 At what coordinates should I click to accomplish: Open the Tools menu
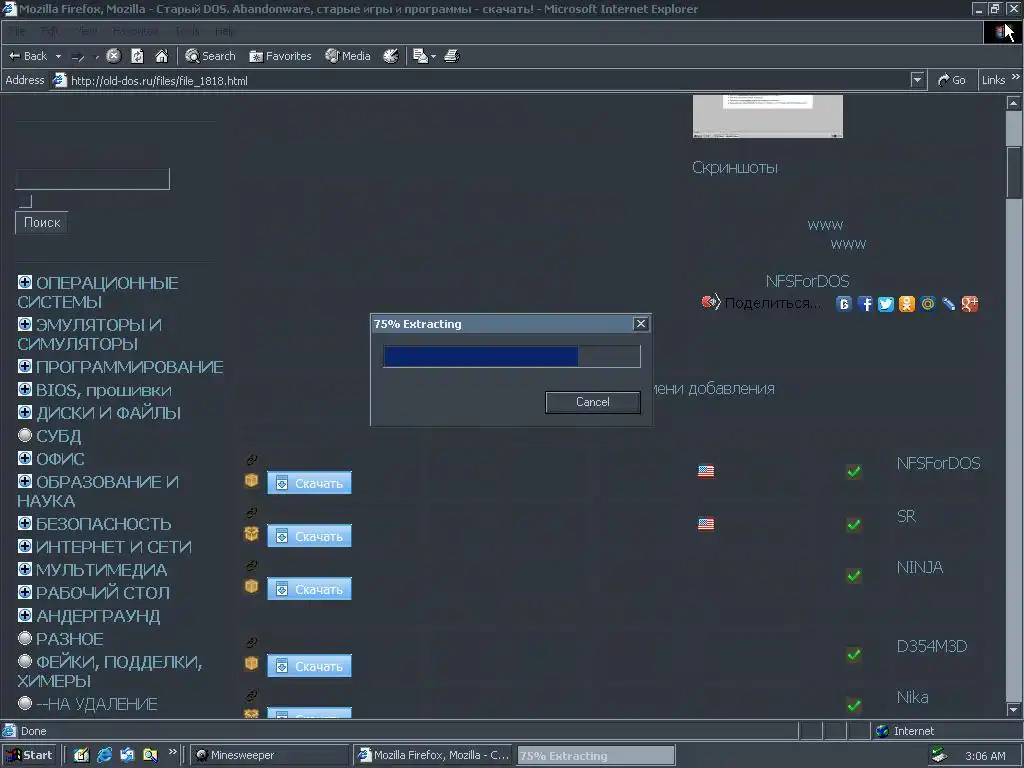[187, 31]
